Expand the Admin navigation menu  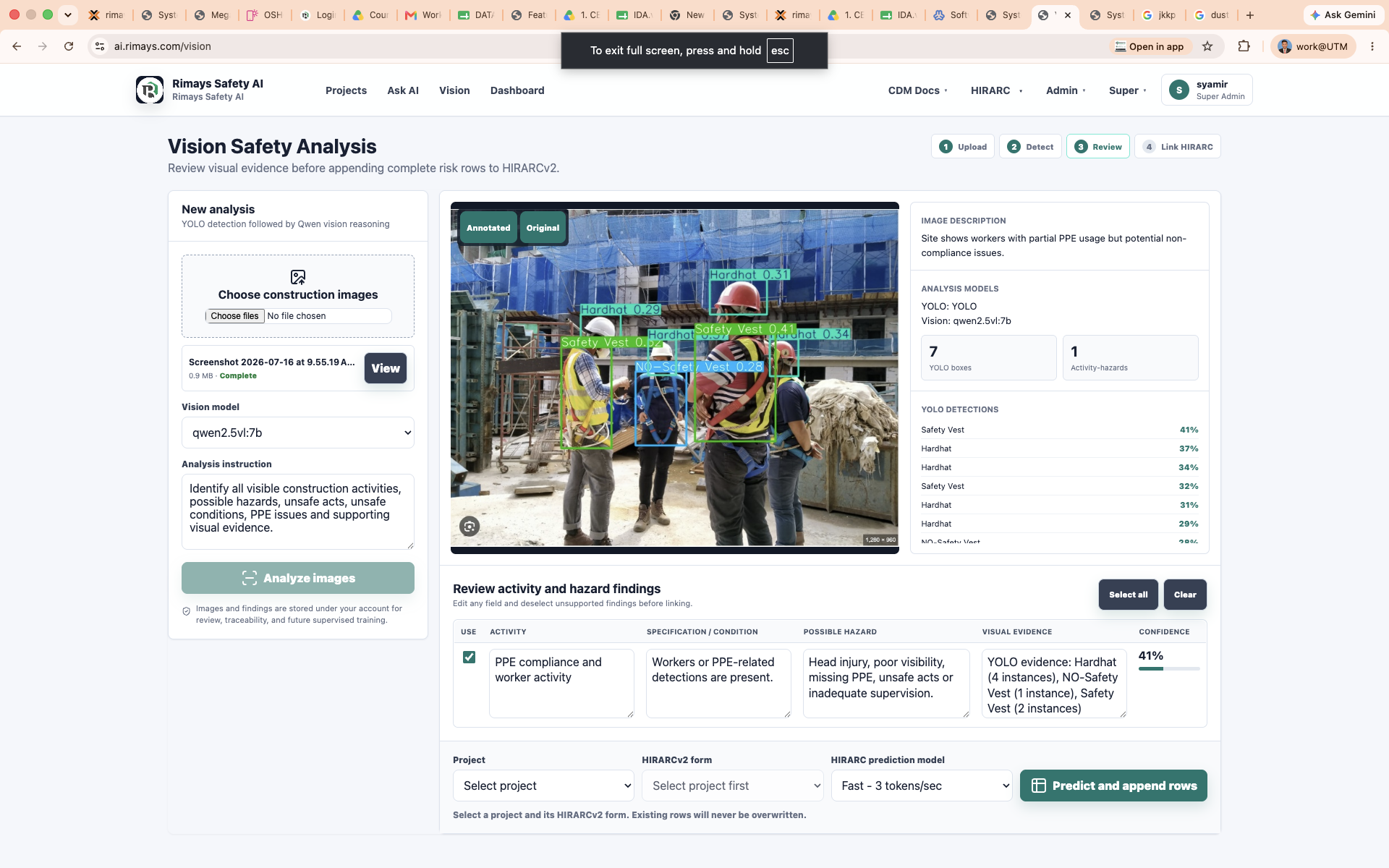tap(1066, 90)
